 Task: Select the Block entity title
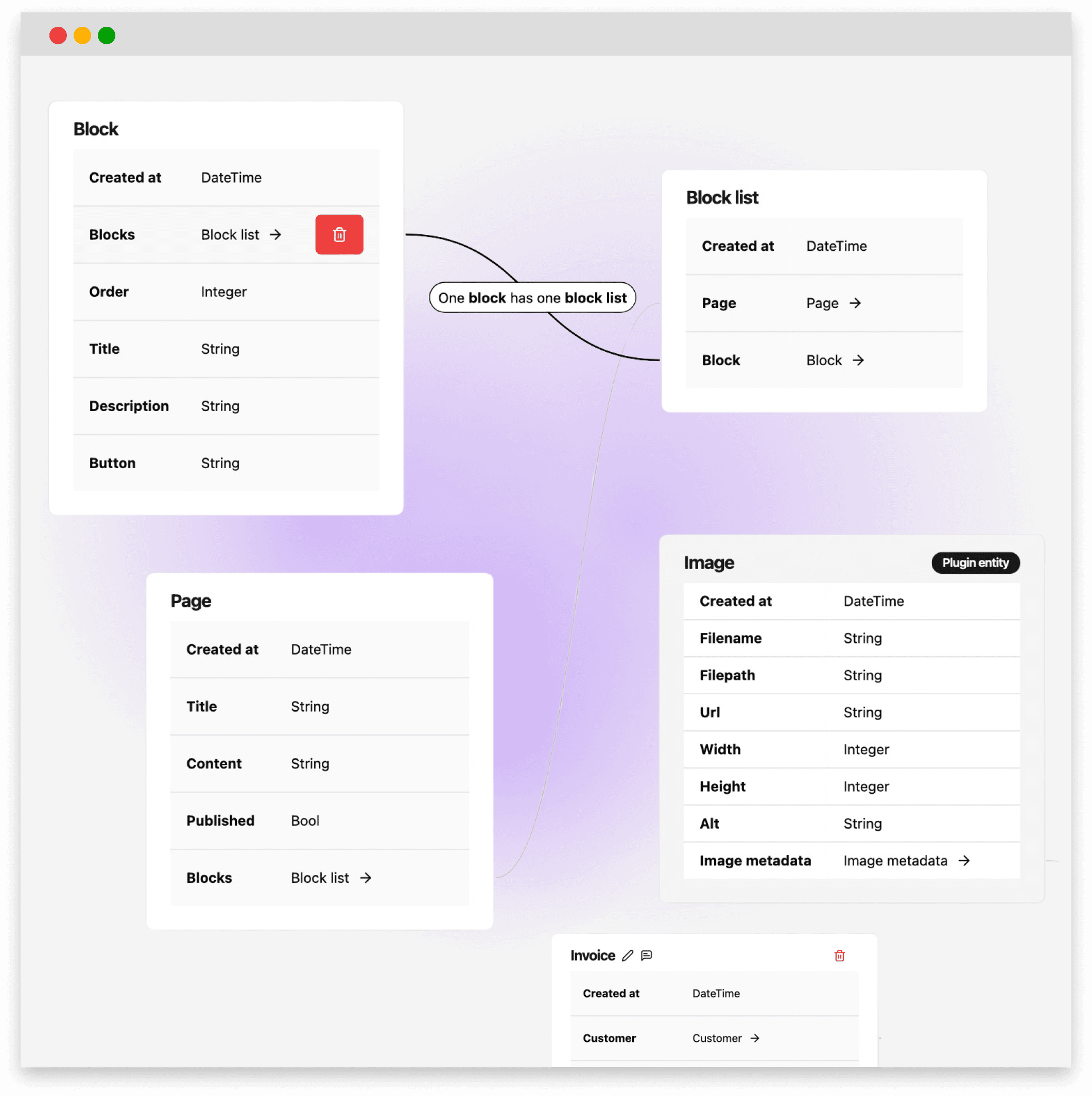click(x=96, y=129)
